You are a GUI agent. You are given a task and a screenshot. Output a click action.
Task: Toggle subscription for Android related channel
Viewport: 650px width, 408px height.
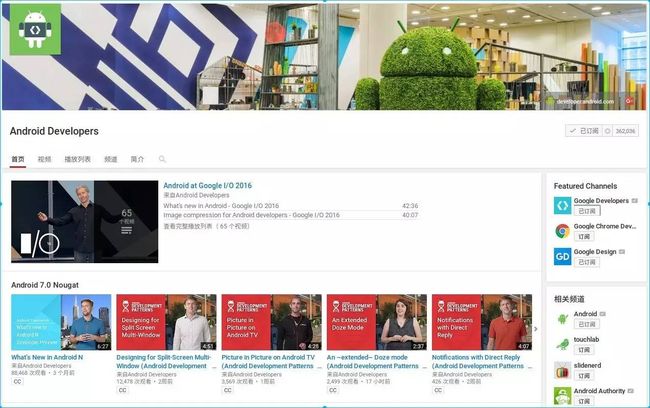587,324
